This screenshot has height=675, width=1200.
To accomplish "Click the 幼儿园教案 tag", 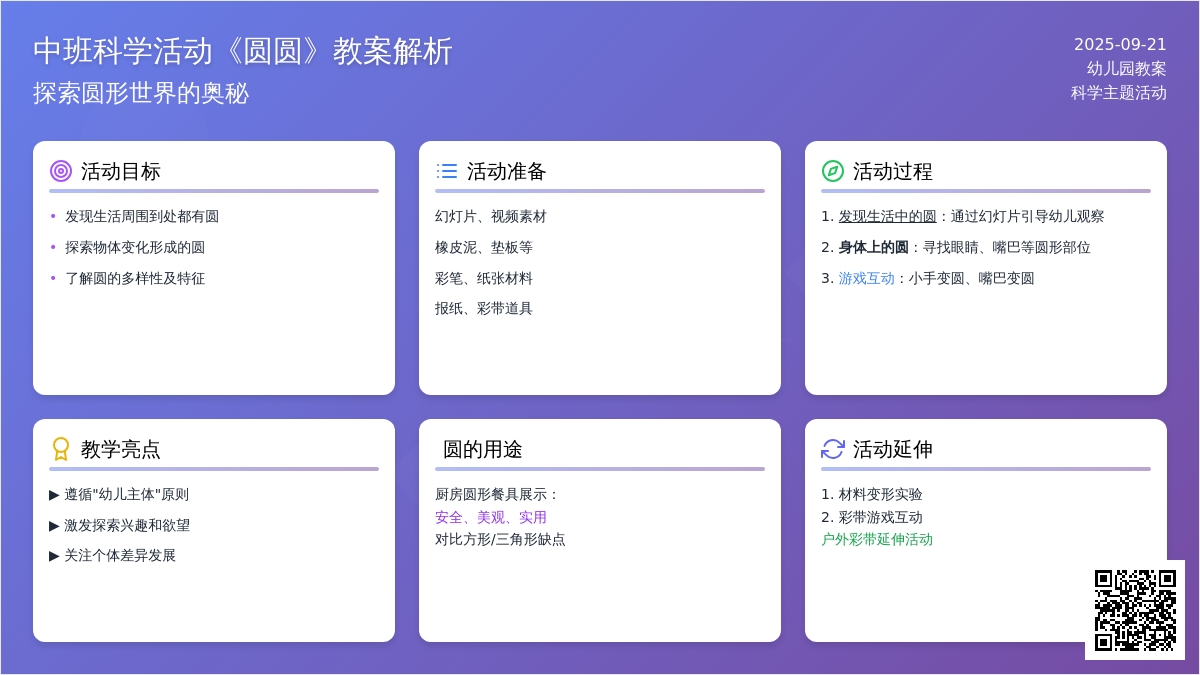I will 1126,69.
